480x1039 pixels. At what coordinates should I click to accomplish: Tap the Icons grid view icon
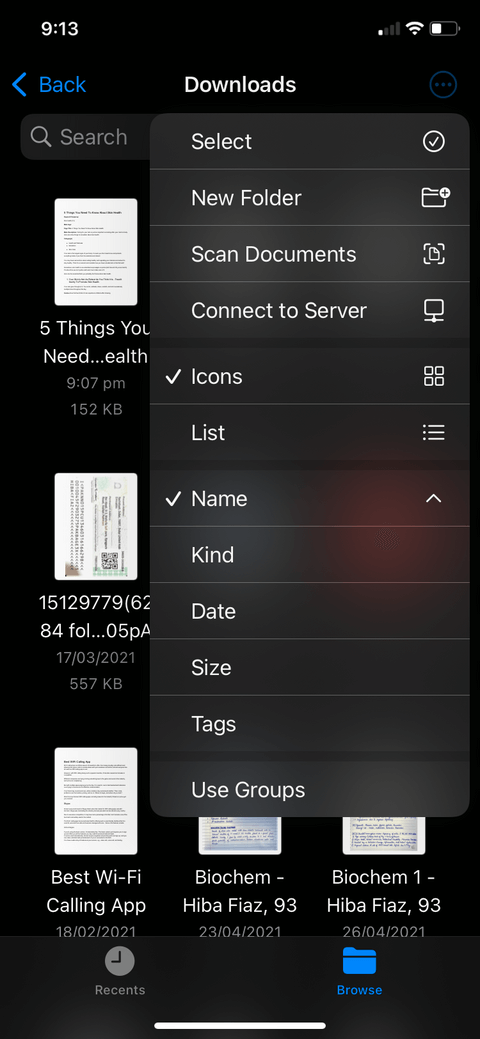pyautogui.click(x=434, y=376)
